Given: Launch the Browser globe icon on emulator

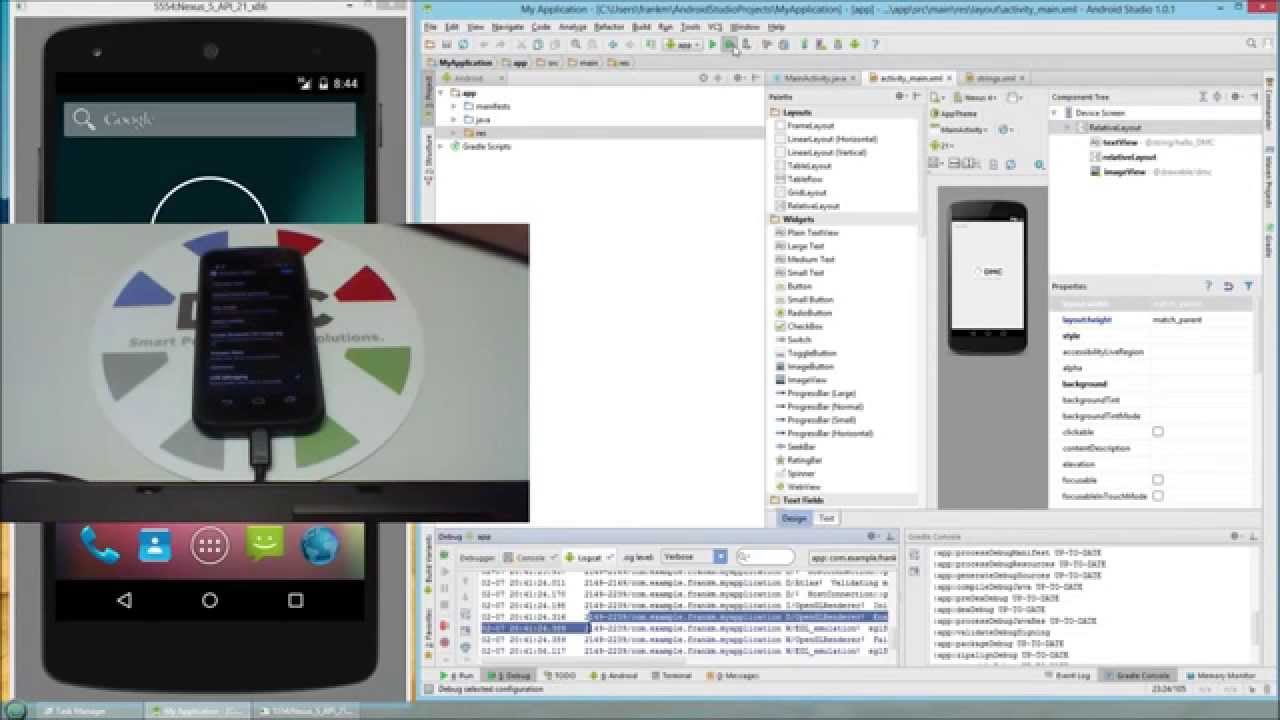Looking at the screenshot, I should point(320,546).
